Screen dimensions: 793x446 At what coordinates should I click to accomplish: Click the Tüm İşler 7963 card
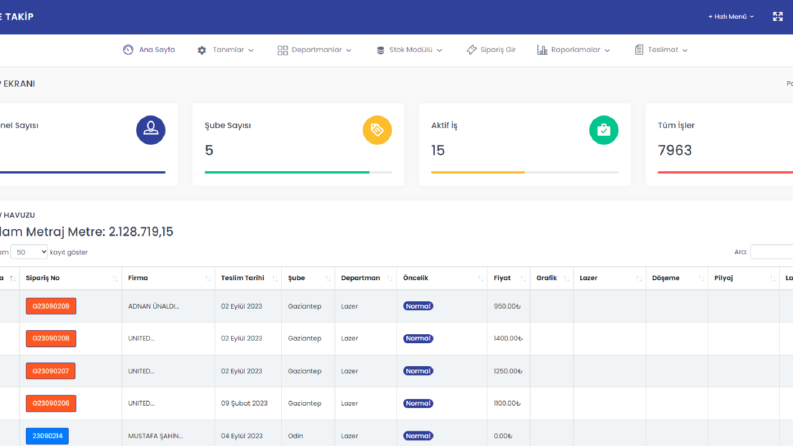tap(720, 145)
